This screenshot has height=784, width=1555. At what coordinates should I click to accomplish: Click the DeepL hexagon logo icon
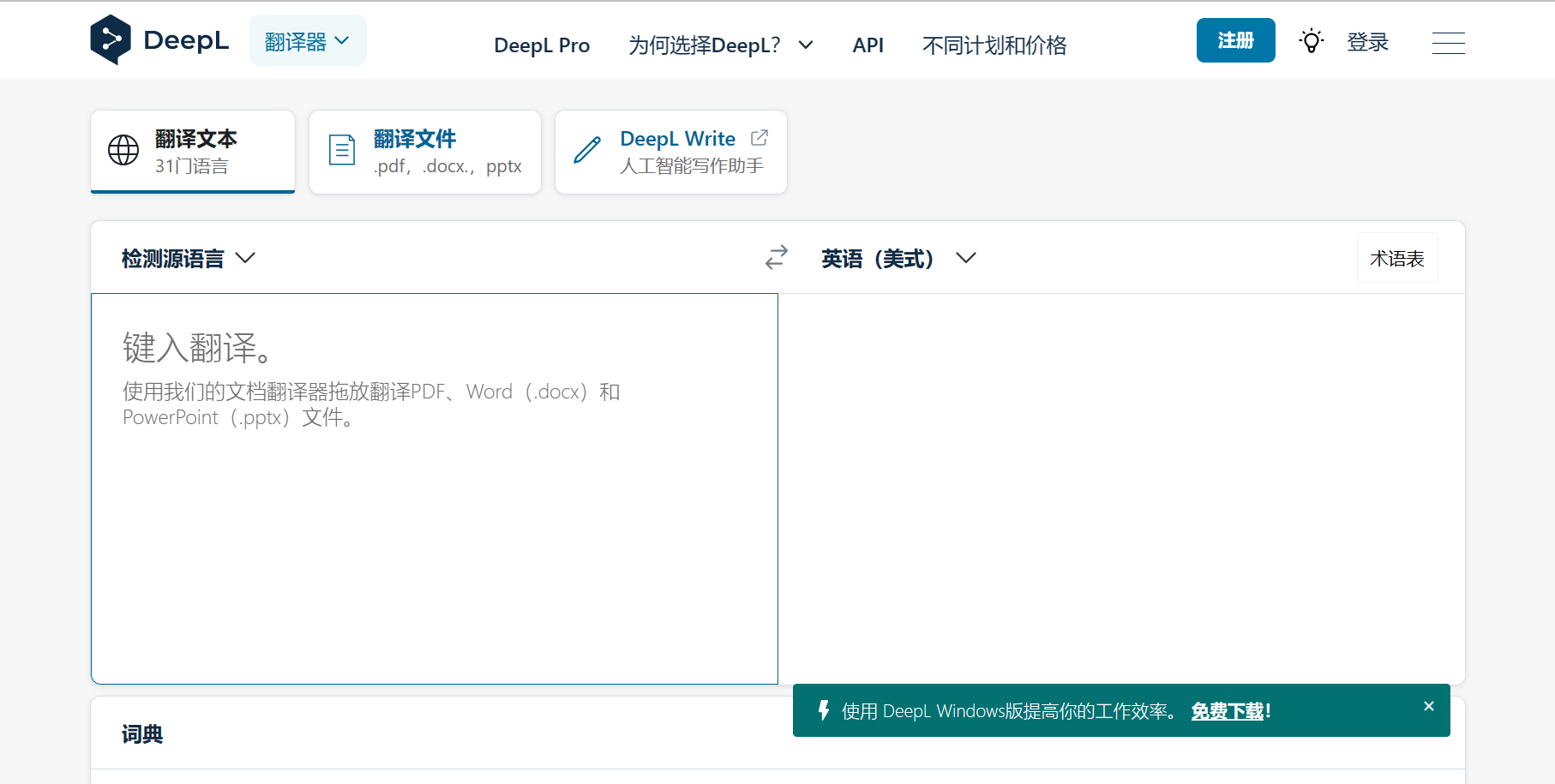111,40
